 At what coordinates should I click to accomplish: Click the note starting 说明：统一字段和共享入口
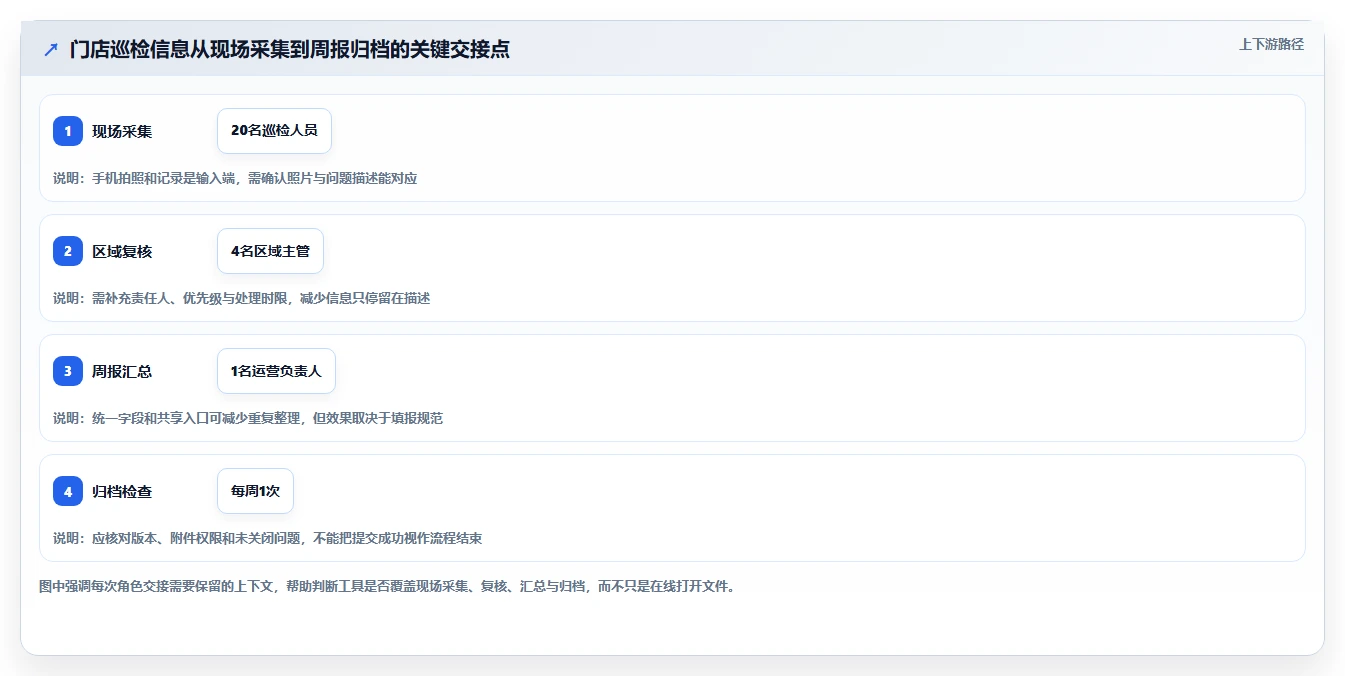point(248,418)
